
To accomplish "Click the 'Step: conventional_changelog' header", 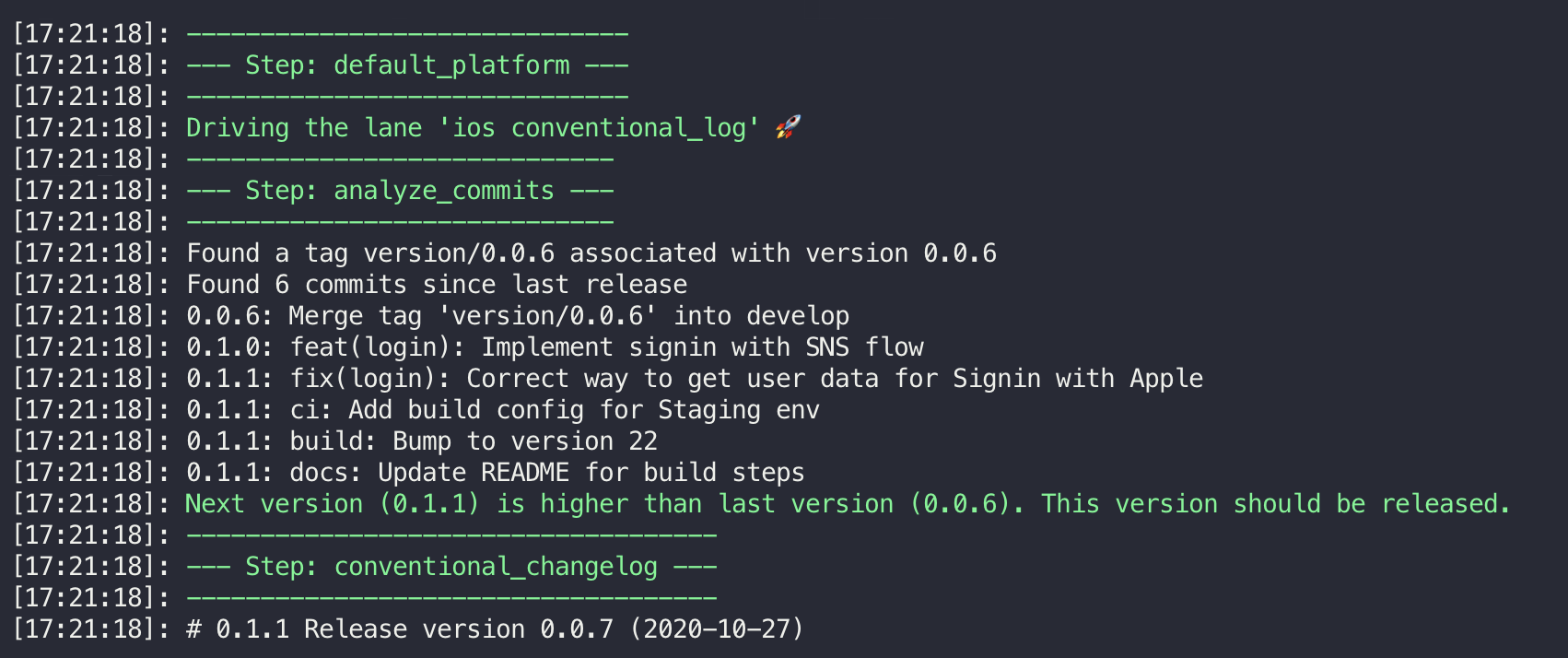I will tap(451, 567).
